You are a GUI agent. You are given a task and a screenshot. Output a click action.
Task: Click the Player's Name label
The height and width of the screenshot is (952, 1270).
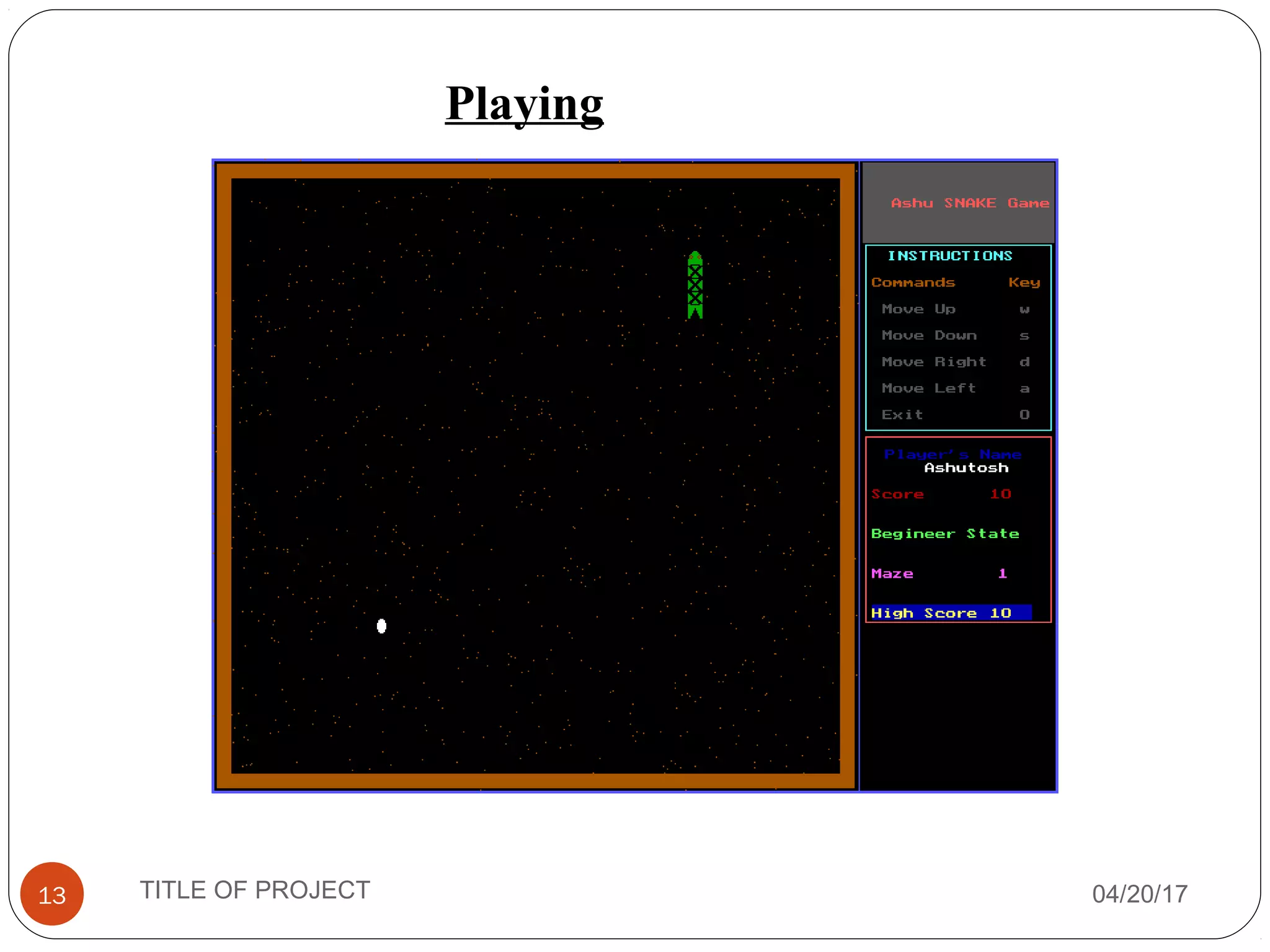point(952,454)
